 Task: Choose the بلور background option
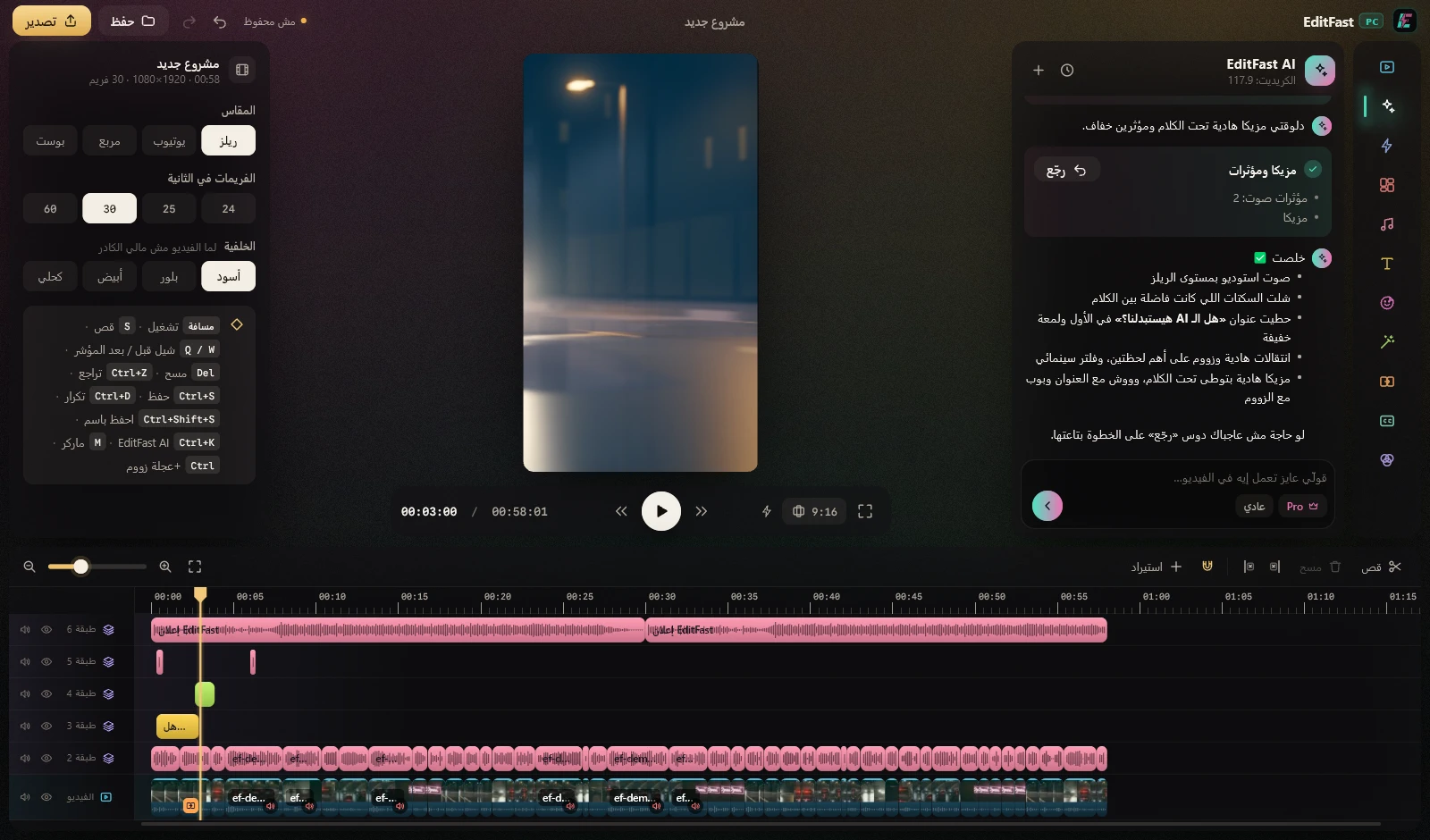169,276
